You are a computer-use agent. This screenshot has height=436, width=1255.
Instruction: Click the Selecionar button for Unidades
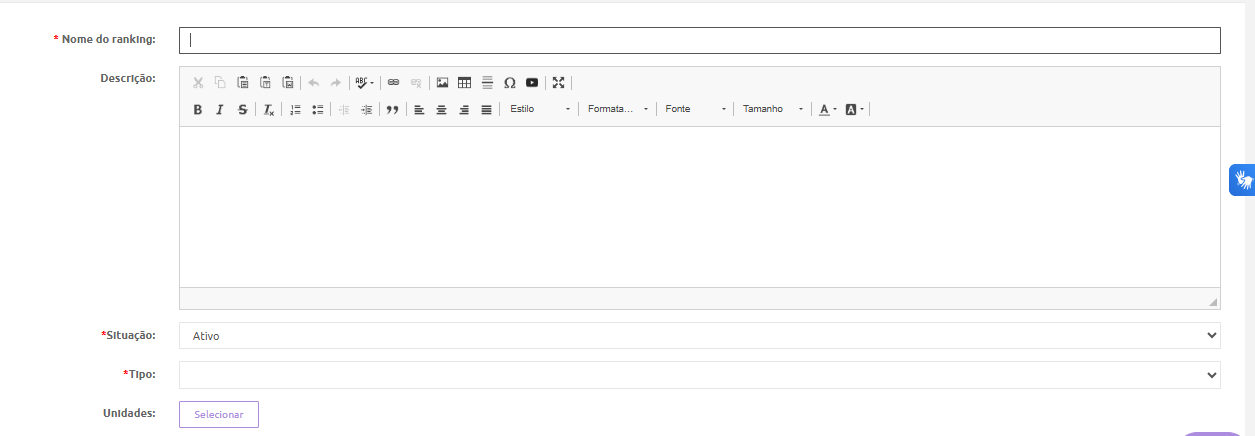[x=219, y=414]
